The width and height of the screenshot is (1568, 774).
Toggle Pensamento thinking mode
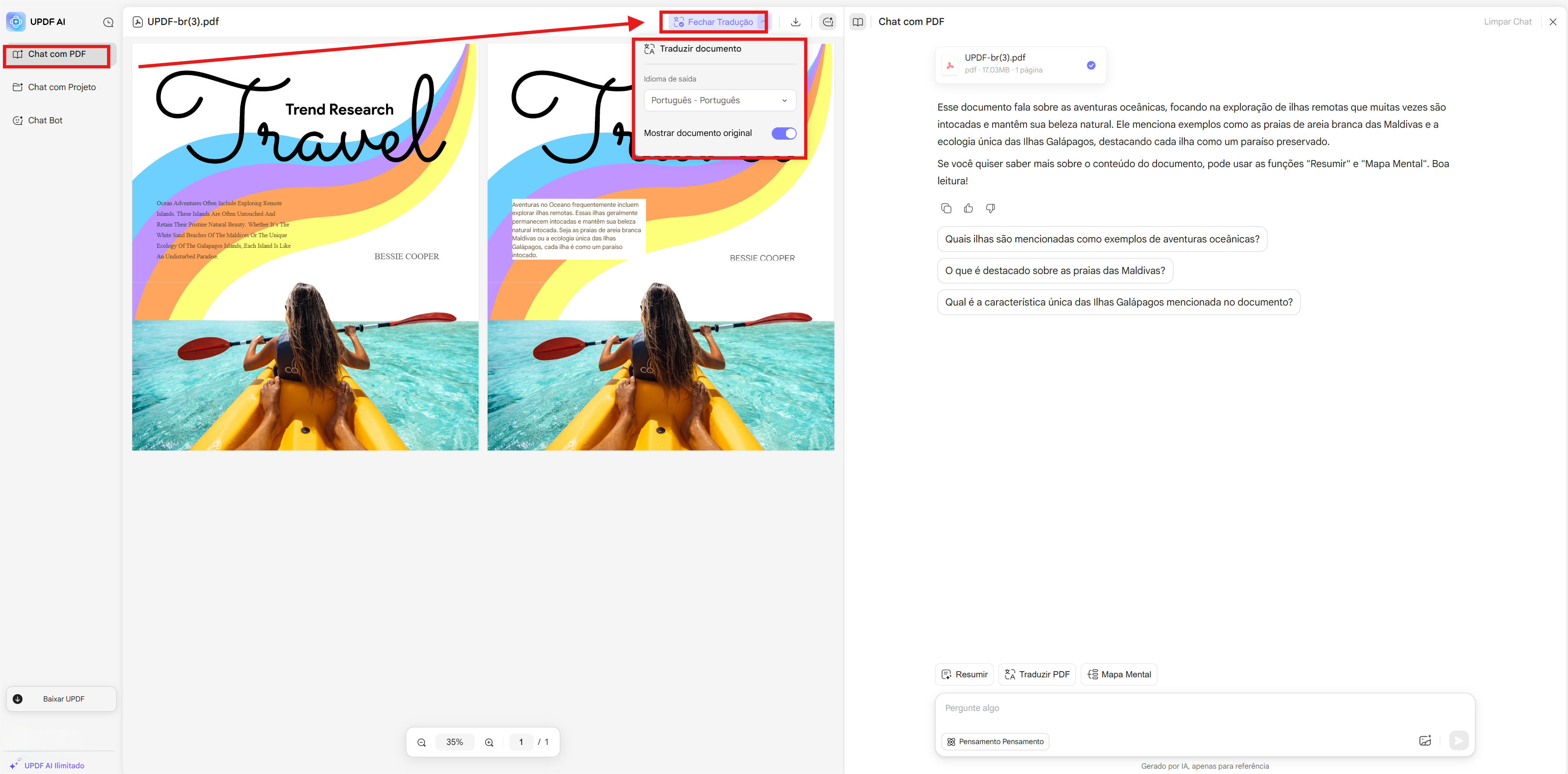[995, 742]
